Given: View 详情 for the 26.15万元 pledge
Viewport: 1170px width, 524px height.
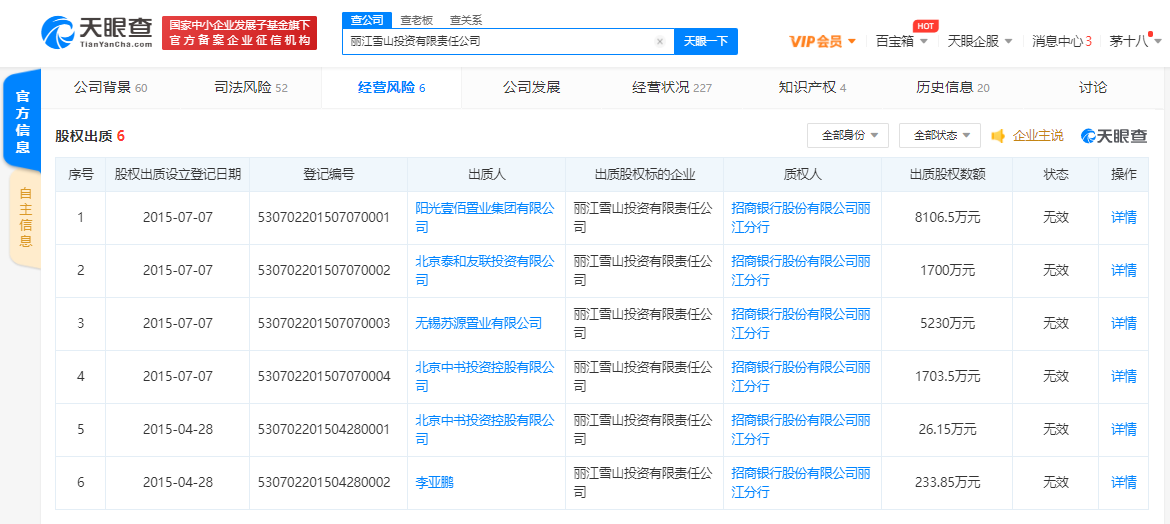Looking at the screenshot, I should point(1124,429).
